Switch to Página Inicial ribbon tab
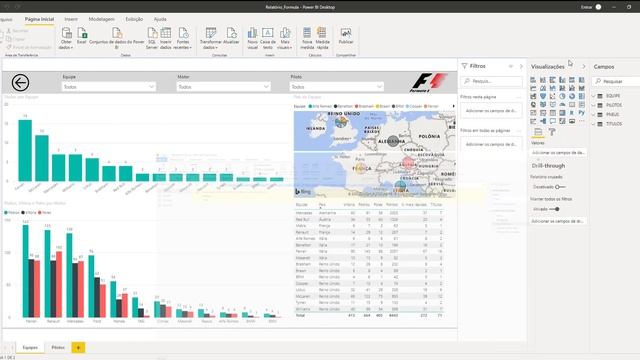 click(x=39, y=19)
